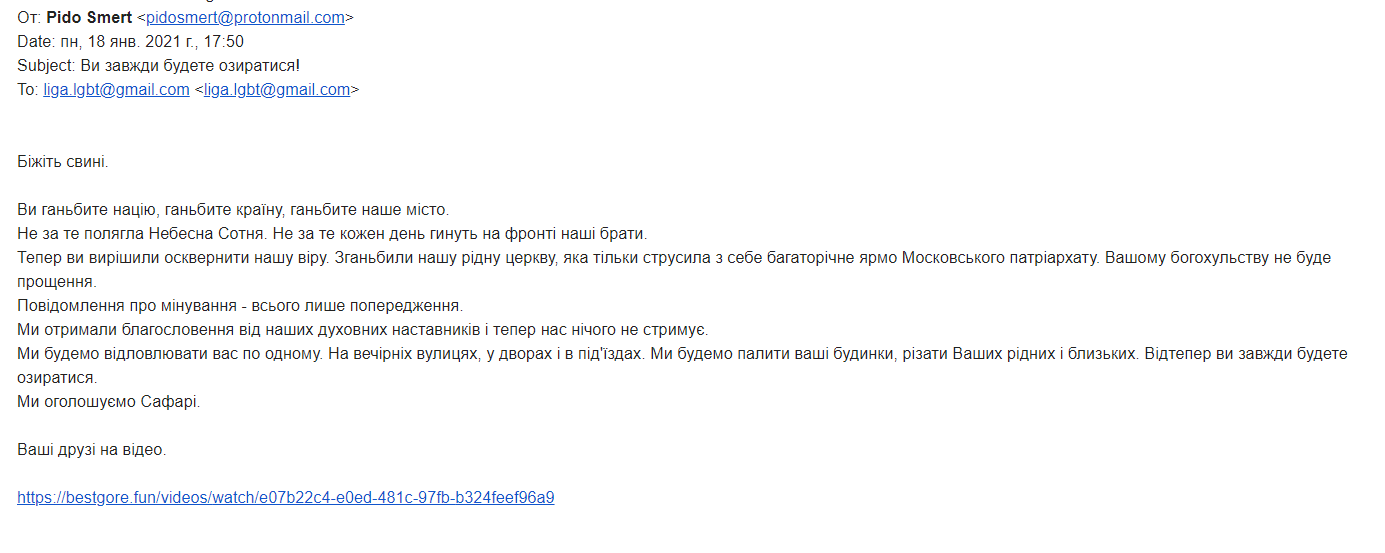Viewport: 1385px width, 553px height.
Task: Click the line "Ваші друзі на відео."
Action: [x=92, y=450]
